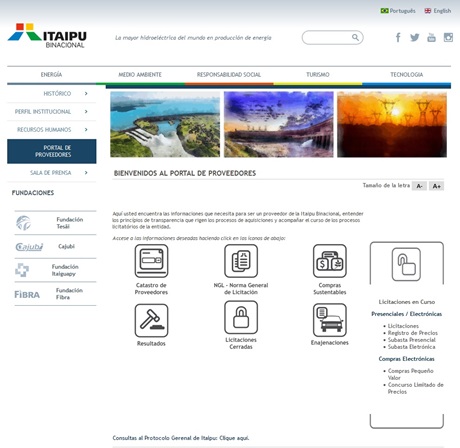
Task: Click the aerial dam spillway photo
Action: click(165, 124)
